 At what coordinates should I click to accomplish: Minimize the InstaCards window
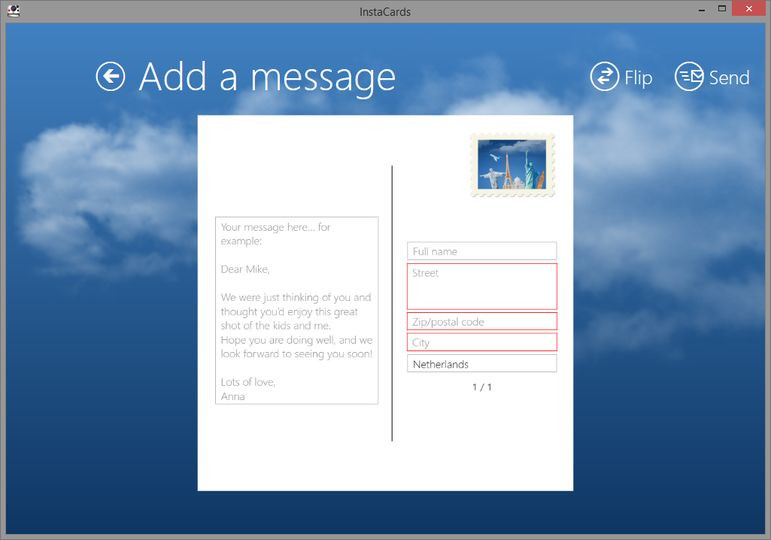pos(702,9)
